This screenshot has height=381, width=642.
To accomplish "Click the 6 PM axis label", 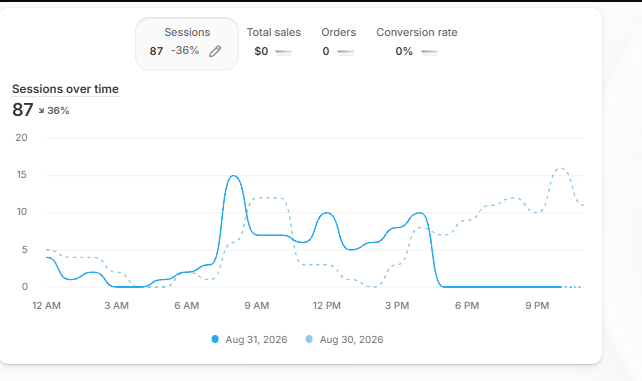I will [467, 306].
